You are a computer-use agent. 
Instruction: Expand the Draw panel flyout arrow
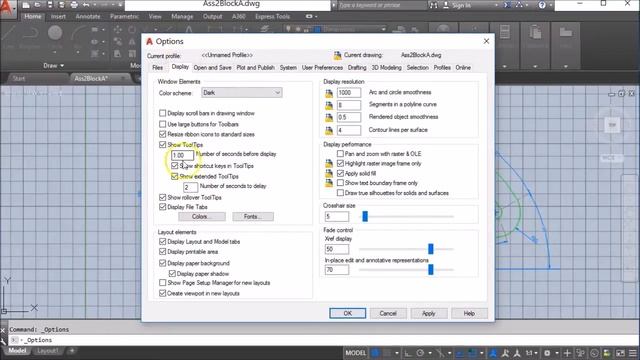(x=62, y=66)
